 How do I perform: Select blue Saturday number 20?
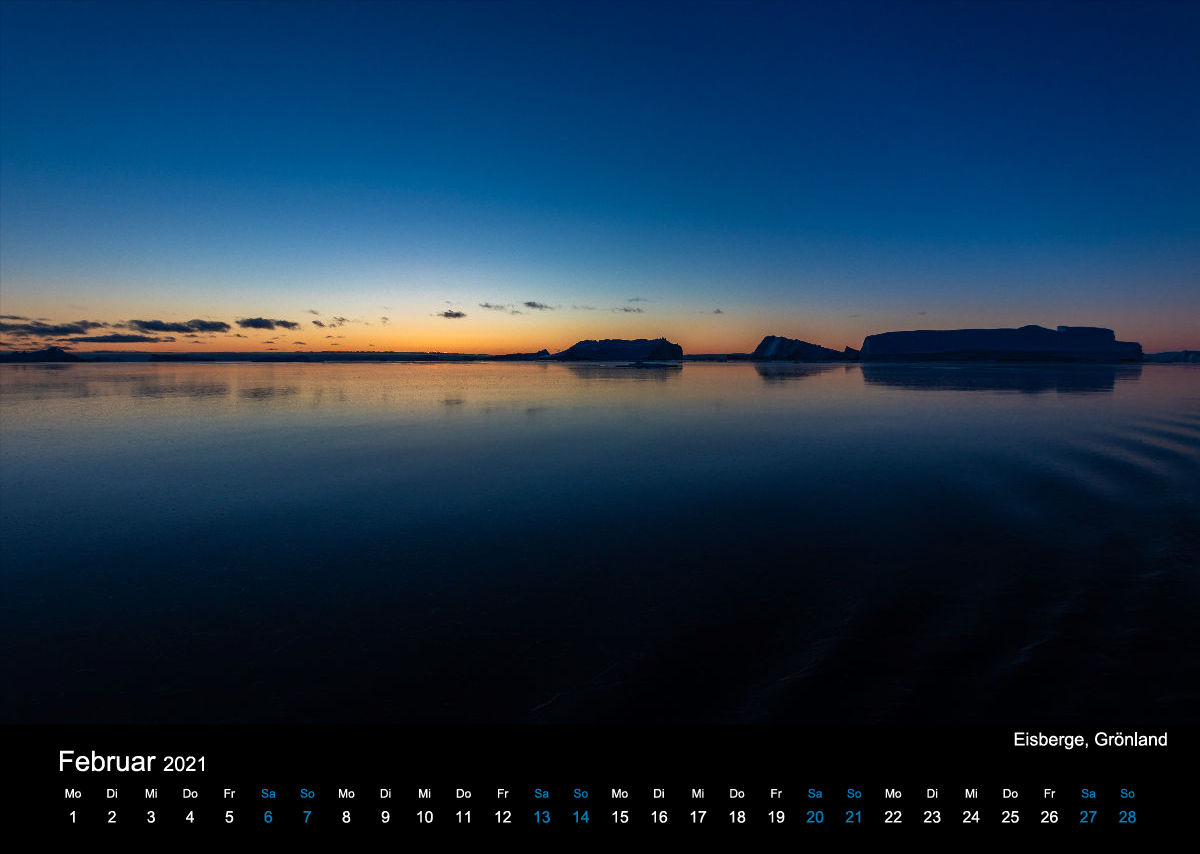(815, 817)
